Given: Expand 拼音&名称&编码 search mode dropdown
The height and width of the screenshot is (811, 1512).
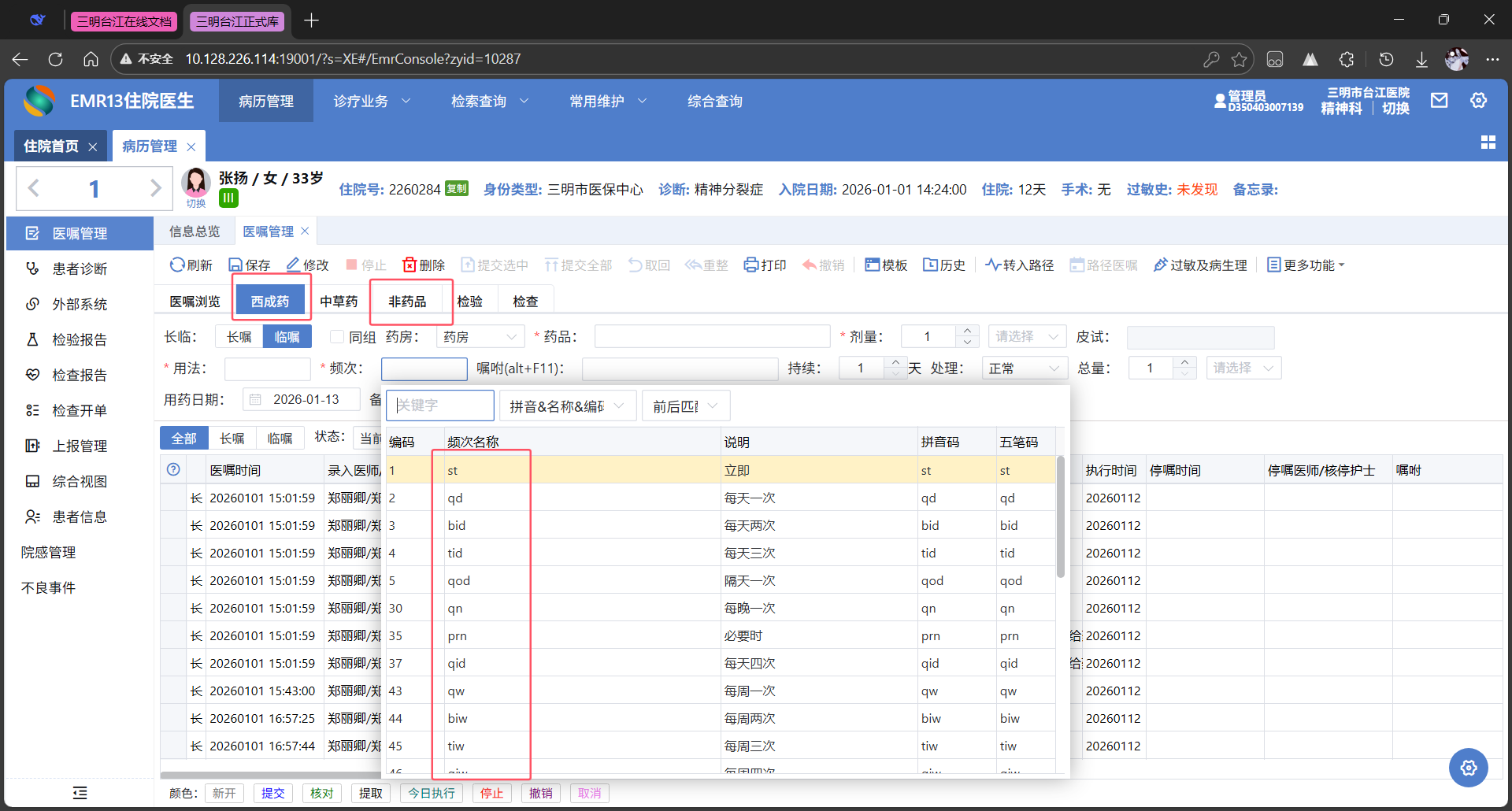Looking at the screenshot, I should 567,406.
